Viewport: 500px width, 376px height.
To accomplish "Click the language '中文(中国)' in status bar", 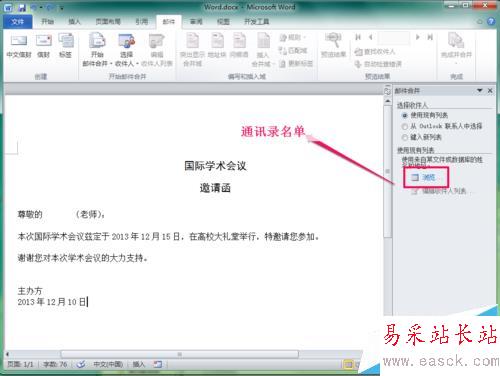I will click(108, 364).
